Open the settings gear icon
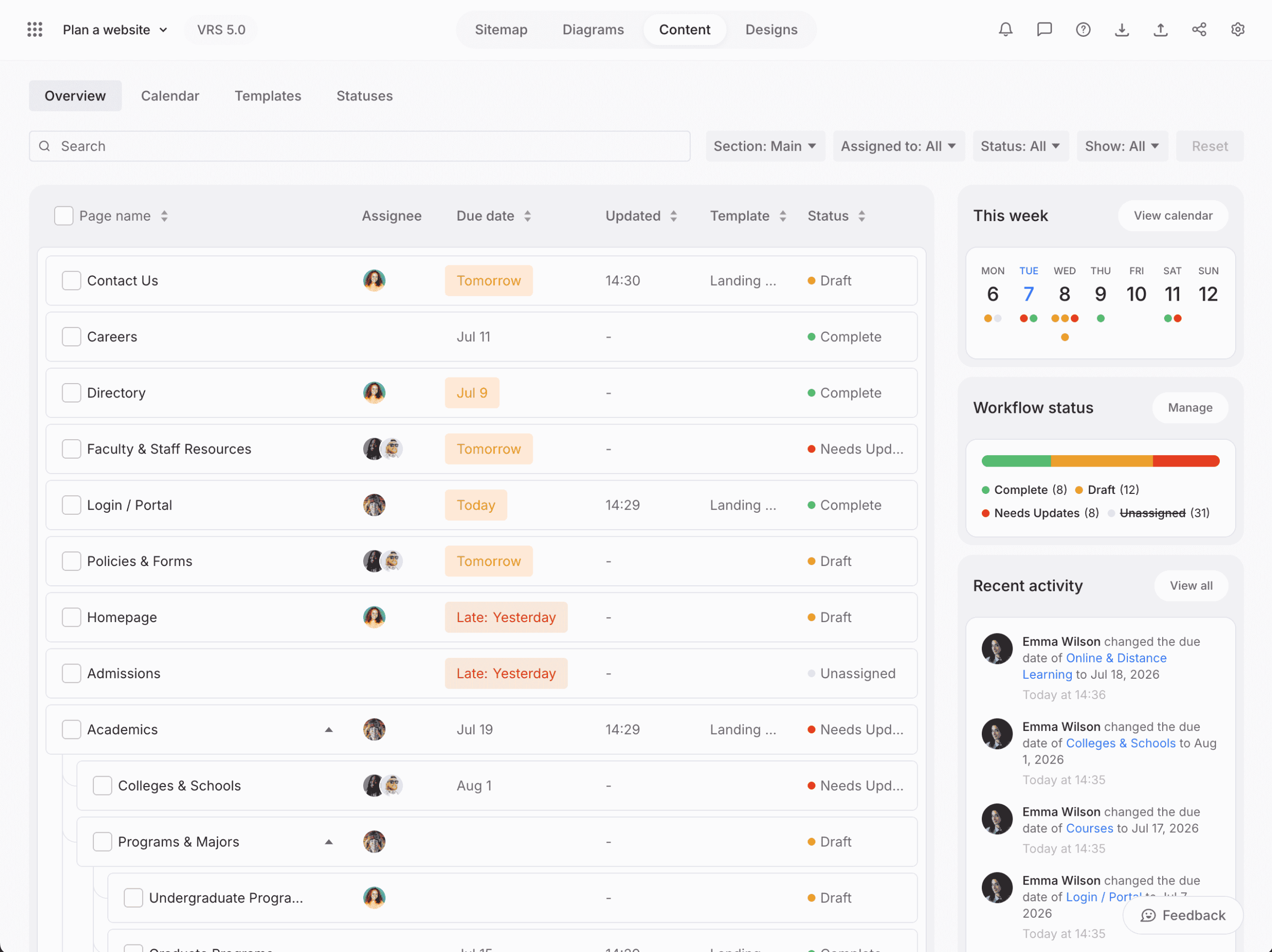This screenshot has height=952, width=1272. click(x=1238, y=29)
